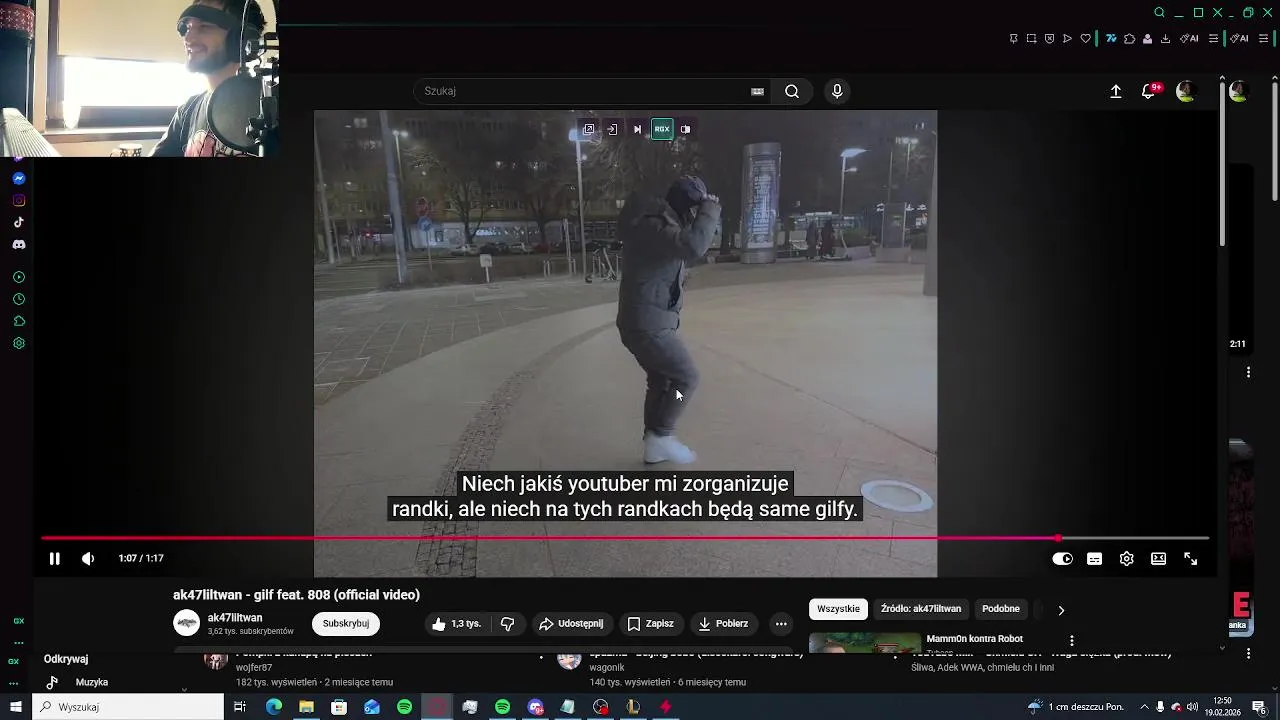1280x720 pixels.
Task: Switch to theater mode
Action: [1158, 559]
